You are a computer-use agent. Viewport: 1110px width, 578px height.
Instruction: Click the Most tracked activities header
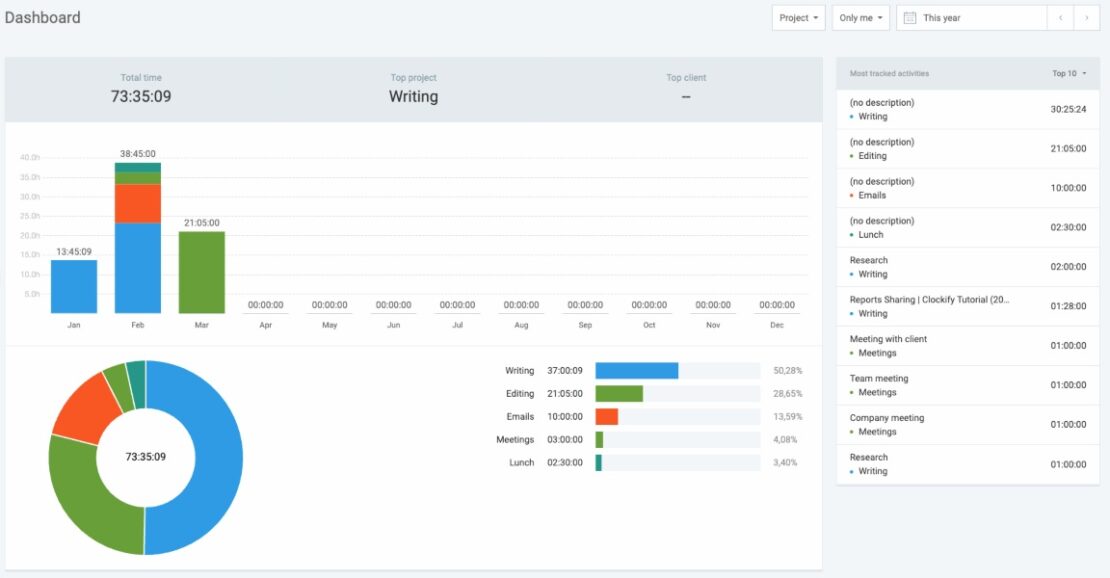coord(889,73)
